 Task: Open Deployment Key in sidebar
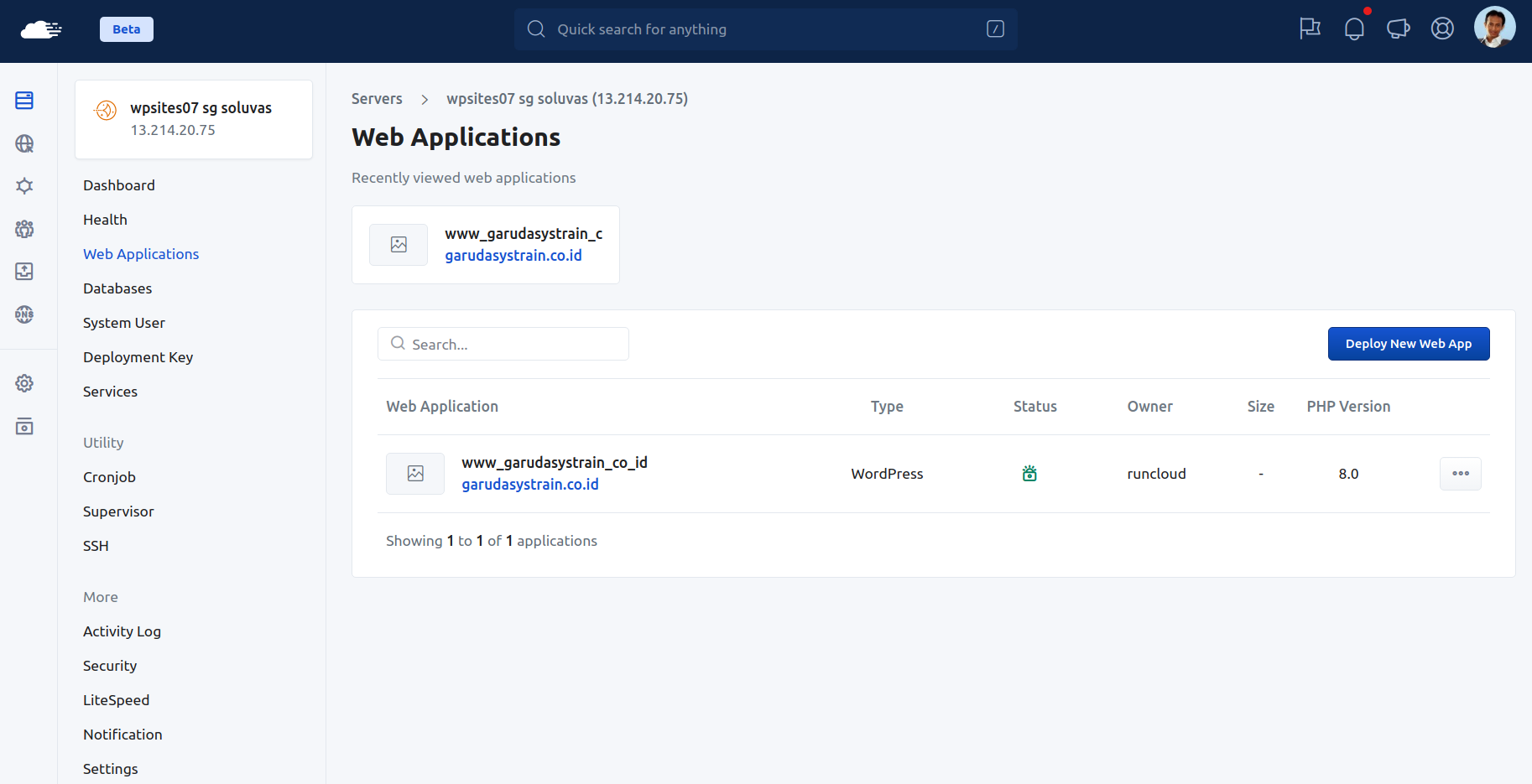tap(138, 357)
